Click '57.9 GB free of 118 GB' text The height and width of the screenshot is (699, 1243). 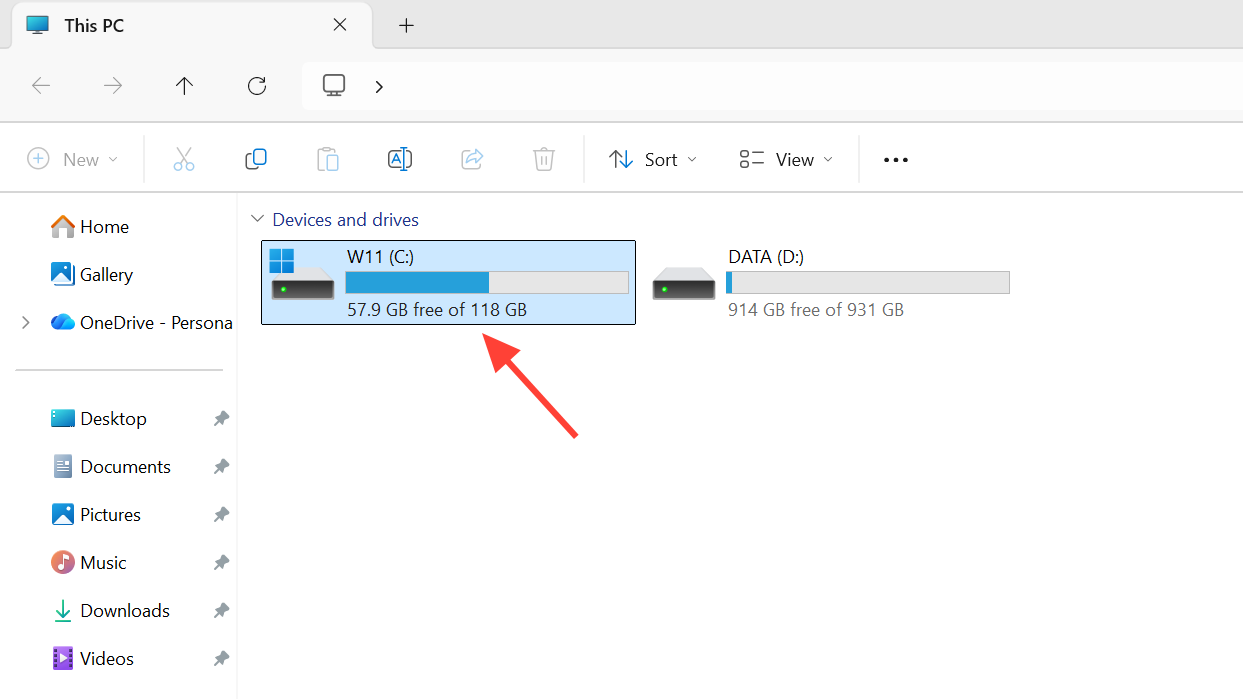(x=437, y=310)
